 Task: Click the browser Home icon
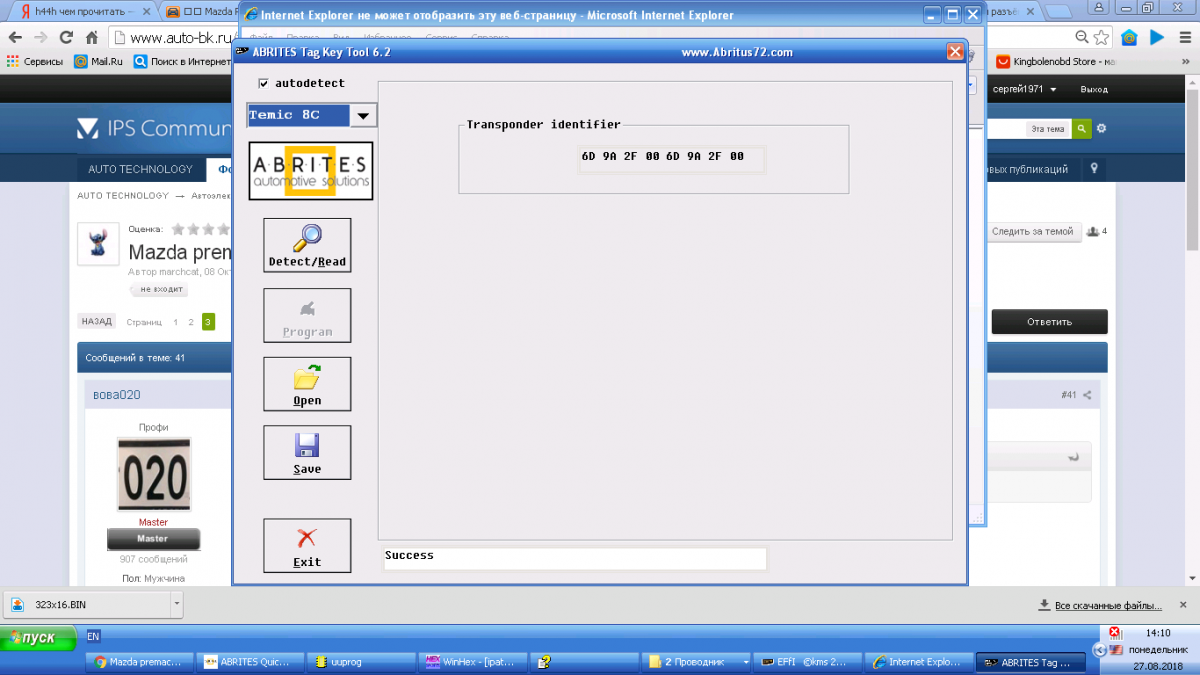92,37
